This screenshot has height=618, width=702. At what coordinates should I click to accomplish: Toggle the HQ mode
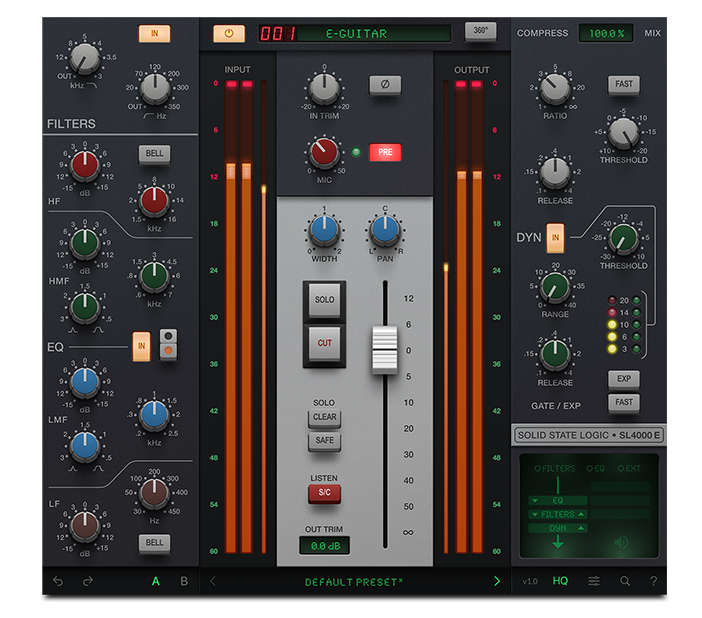[x=560, y=581]
